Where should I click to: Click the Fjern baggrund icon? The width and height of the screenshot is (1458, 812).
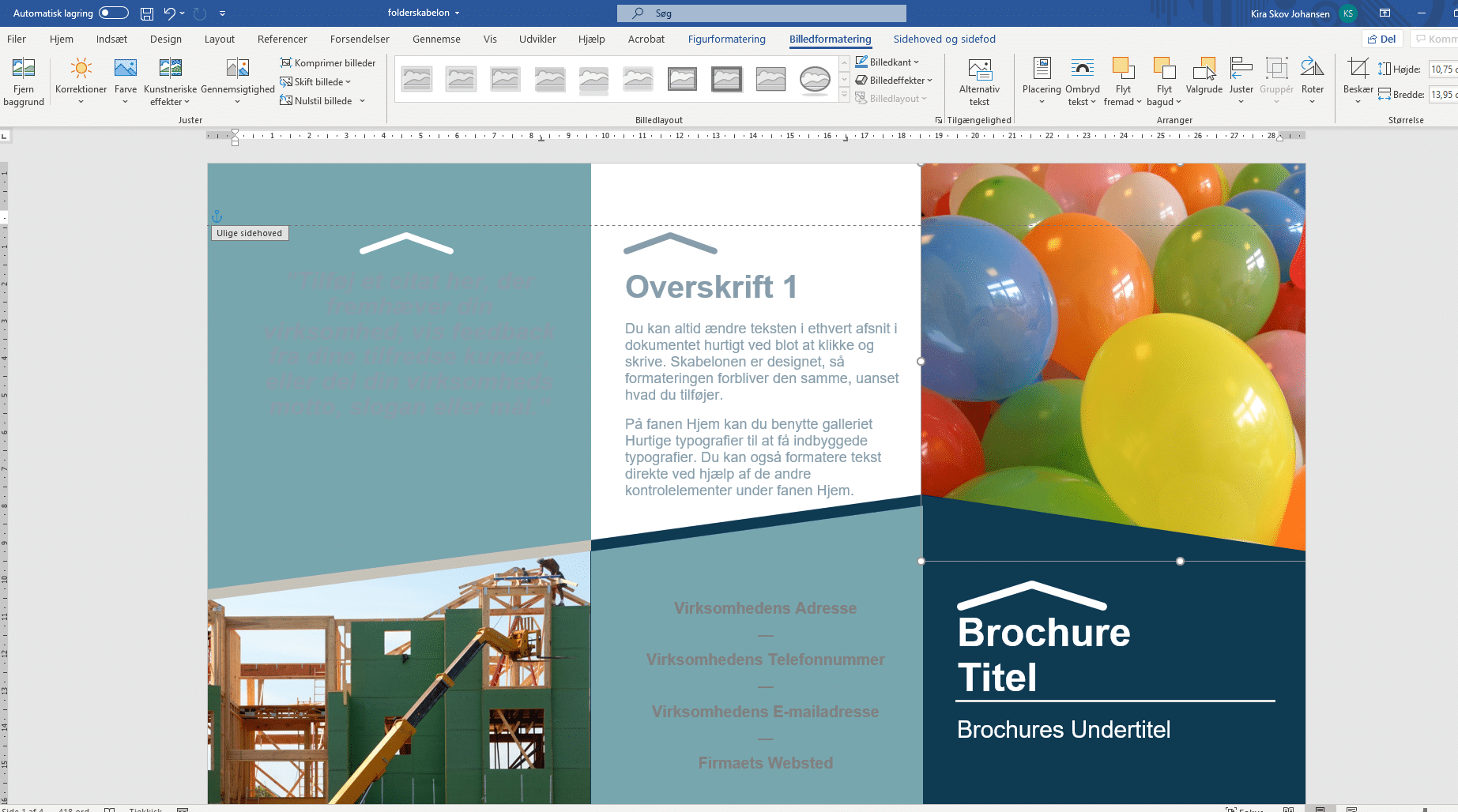(x=24, y=70)
